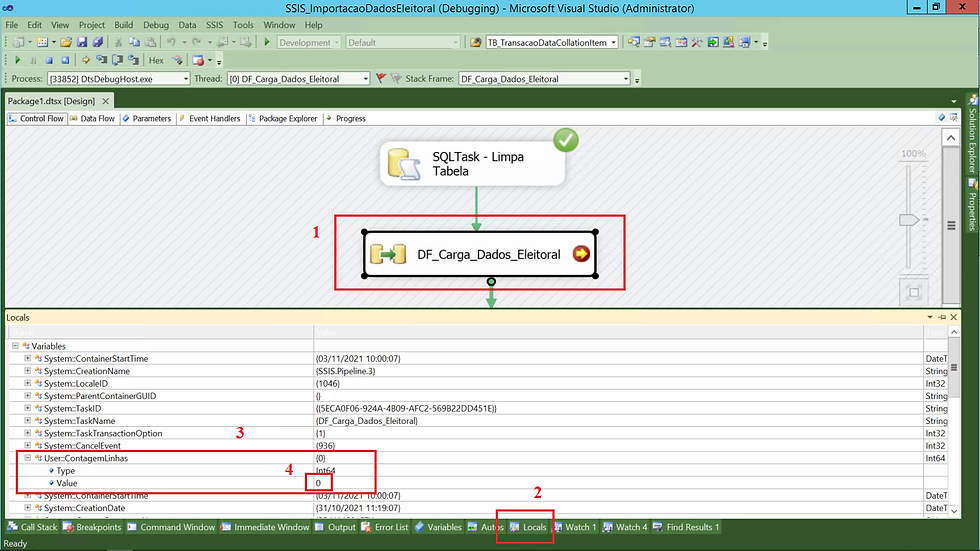Click the Start Debugging green arrow beside Development

(267, 42)
